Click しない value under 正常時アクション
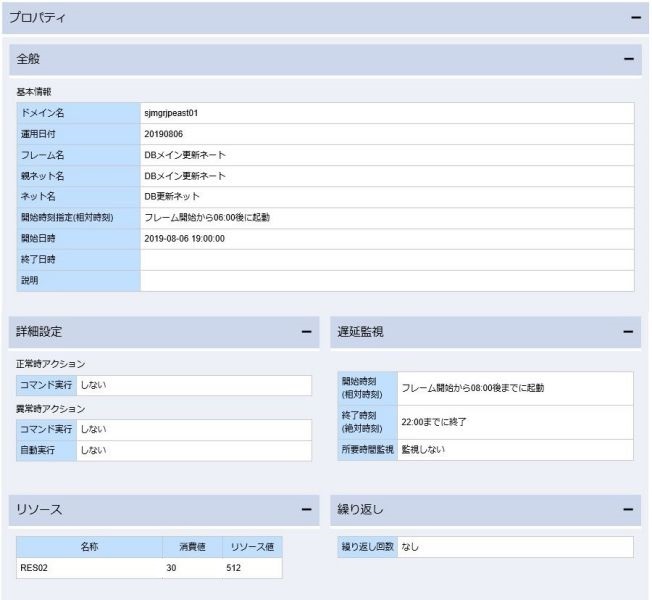This screenshot has width=652, height=600. 93,385
